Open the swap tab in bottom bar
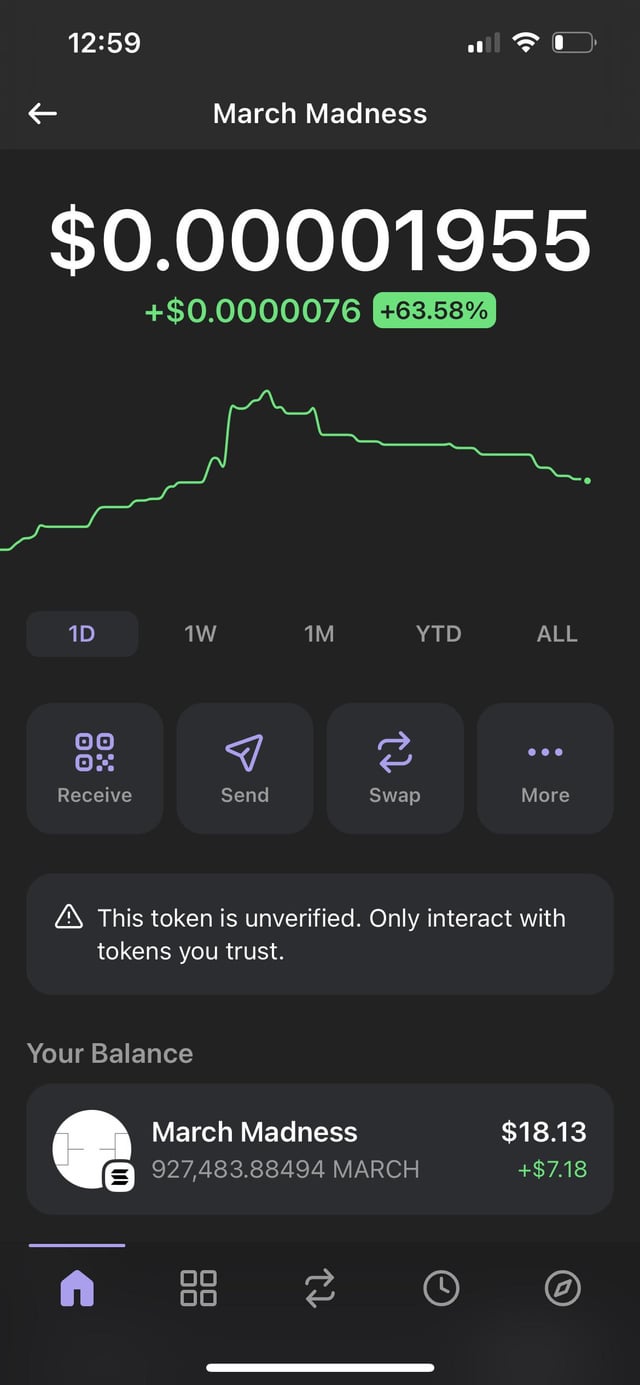 click(x=320, y=1288)
